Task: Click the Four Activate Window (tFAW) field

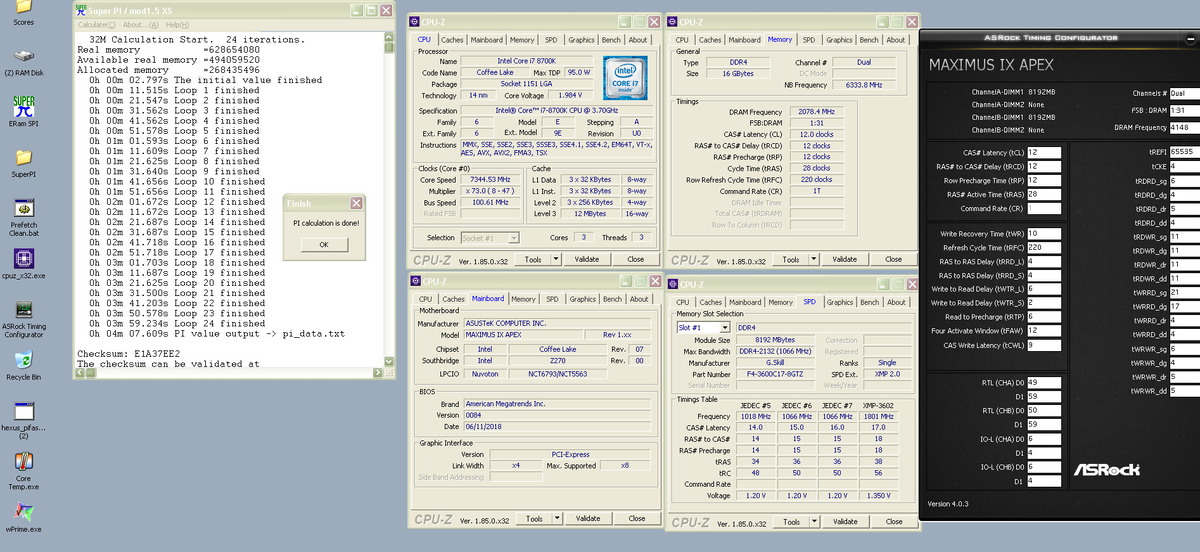Action: (1045, 331)
